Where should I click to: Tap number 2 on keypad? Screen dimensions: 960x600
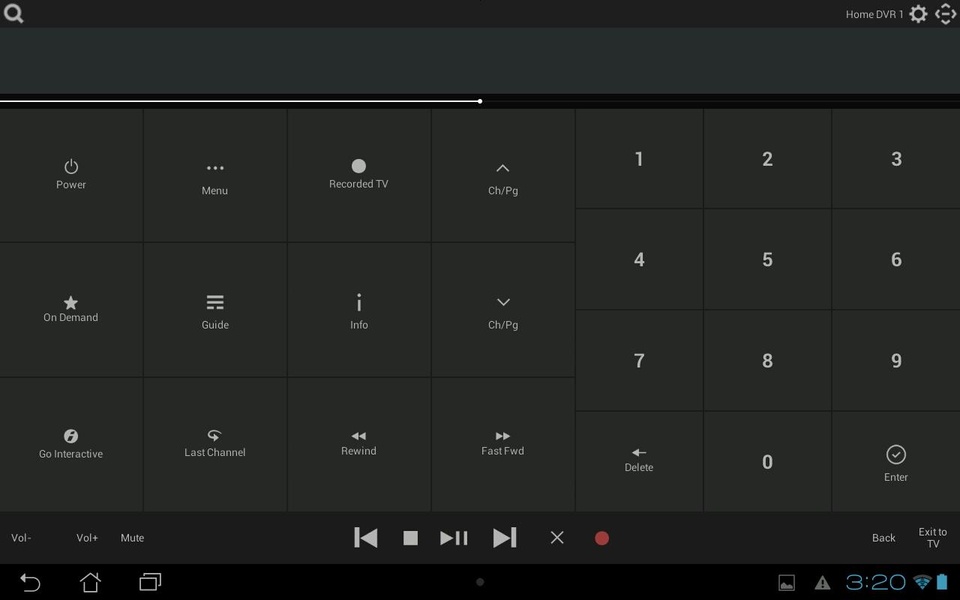click(x=767, y=159)
